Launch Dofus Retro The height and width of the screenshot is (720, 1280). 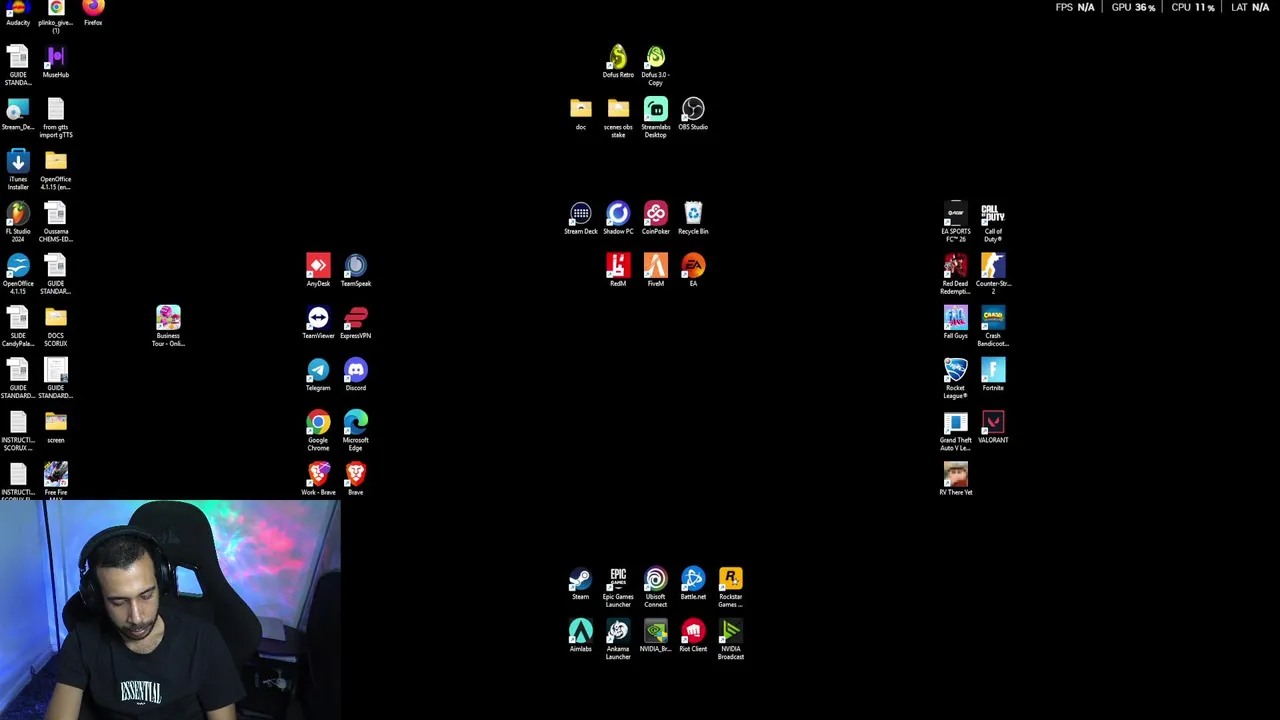coord(618,61)
